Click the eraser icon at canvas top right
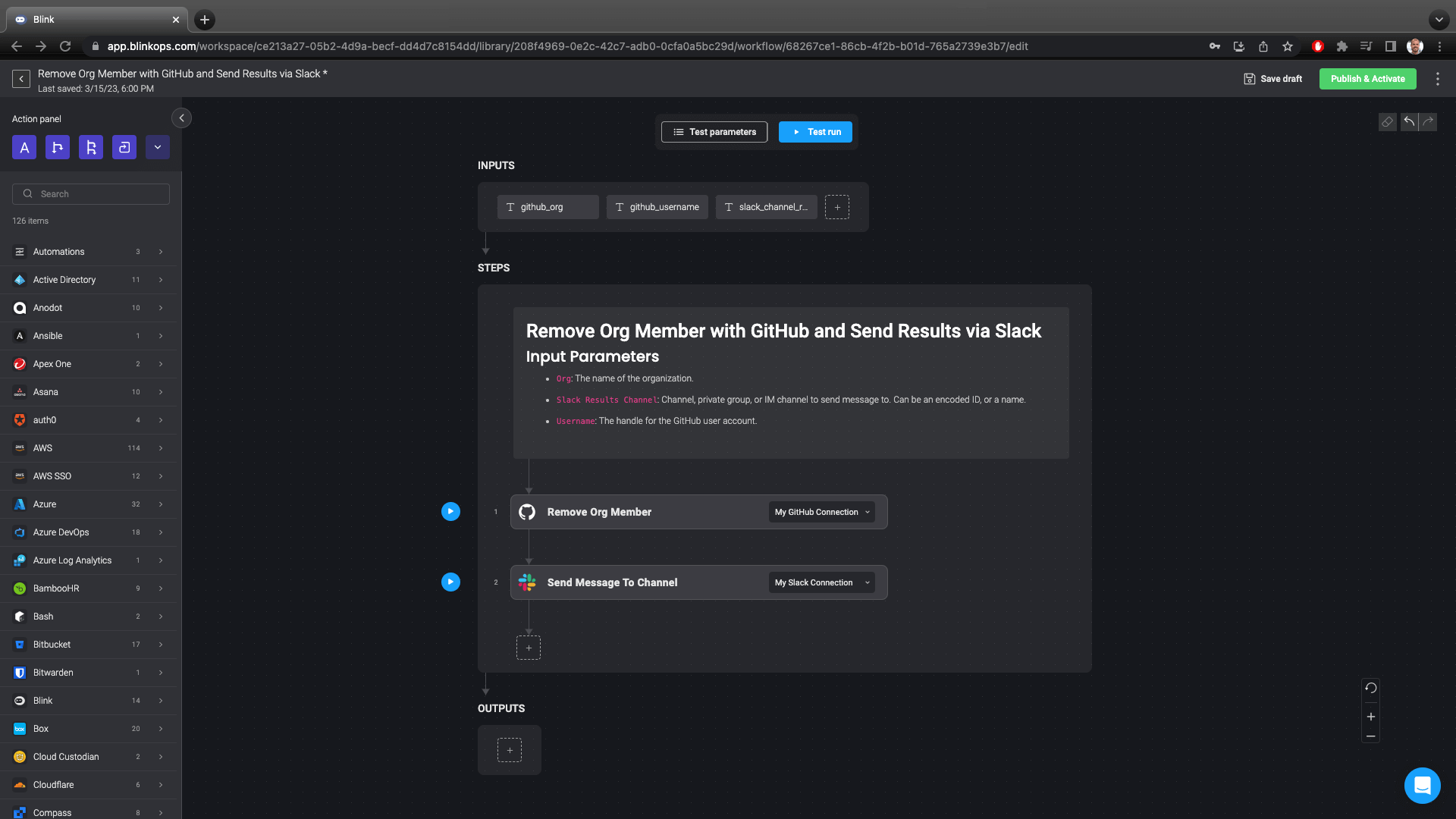1456x819 pixels. pos(1387,122)
